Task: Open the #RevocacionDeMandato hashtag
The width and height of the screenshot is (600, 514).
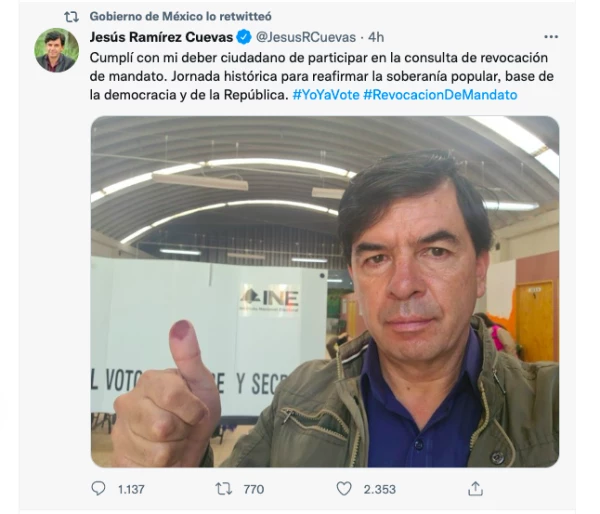Action: point(440,95)
